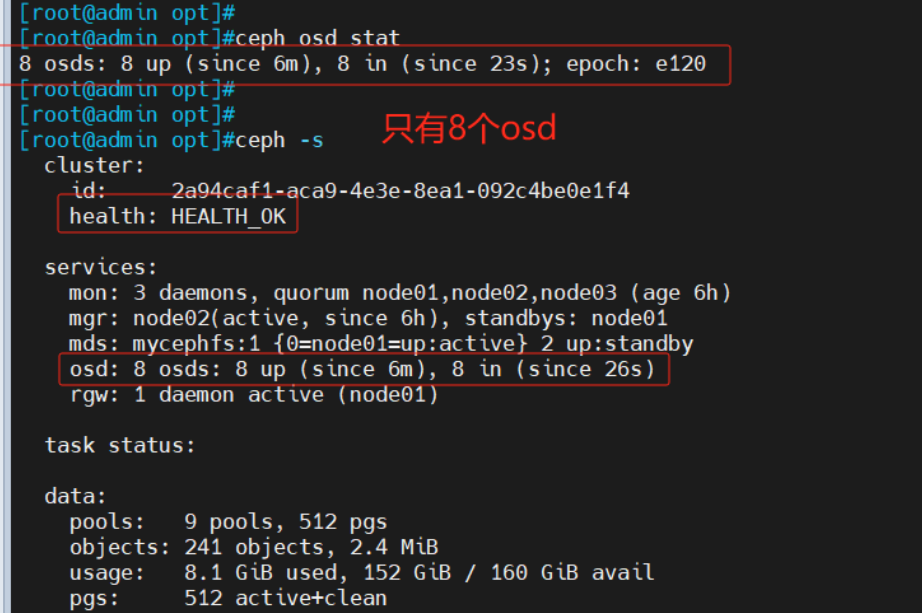Click the osd line '8 up (since 6m), 8 in (since 26s)'
Viewport: 922px width, 613px height.
(x=362, y=369)
